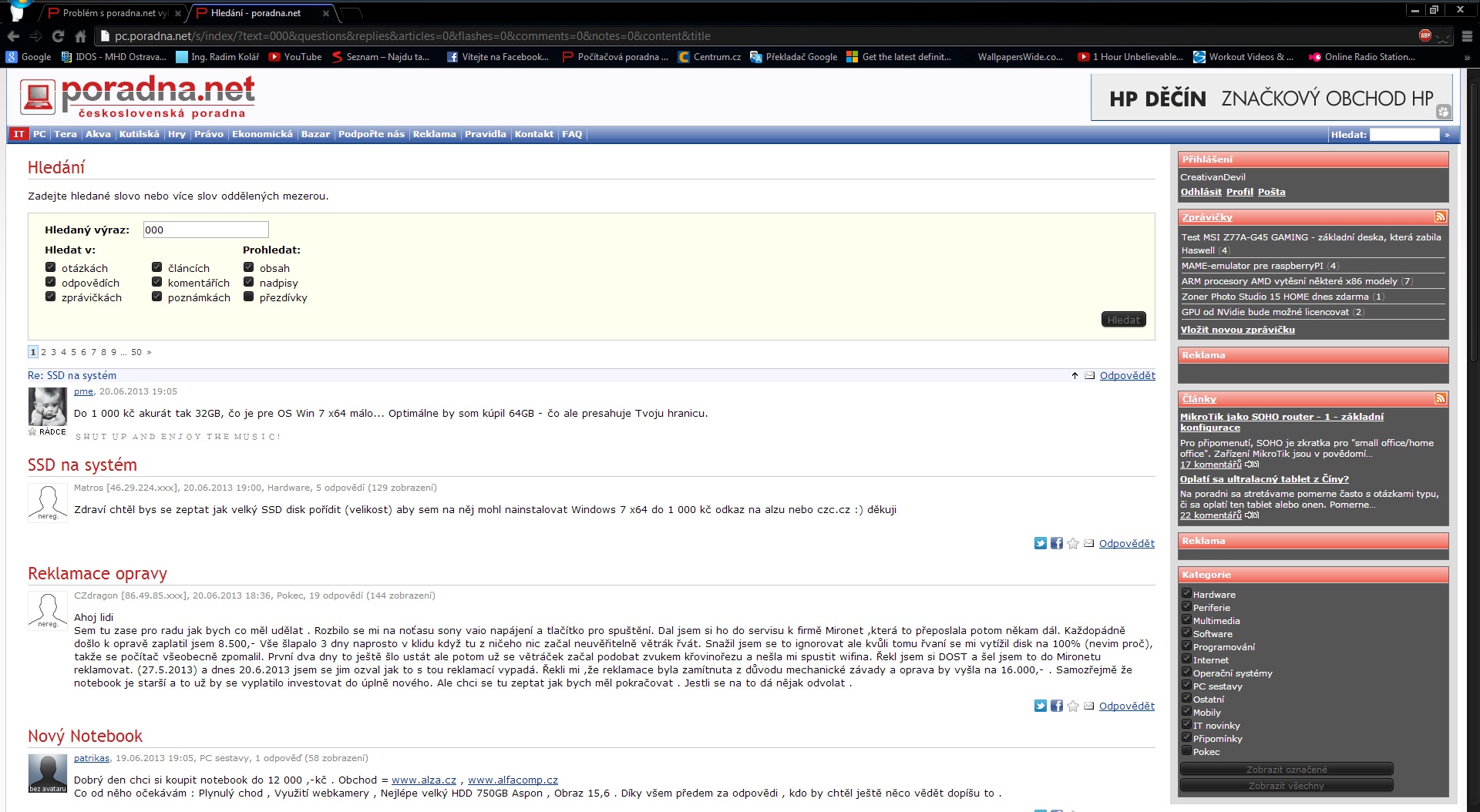The width and height of the screenshot is (1480, 812).
Task: Focus the 'Hledaný výraz' text field
Action: coord(206,230)
